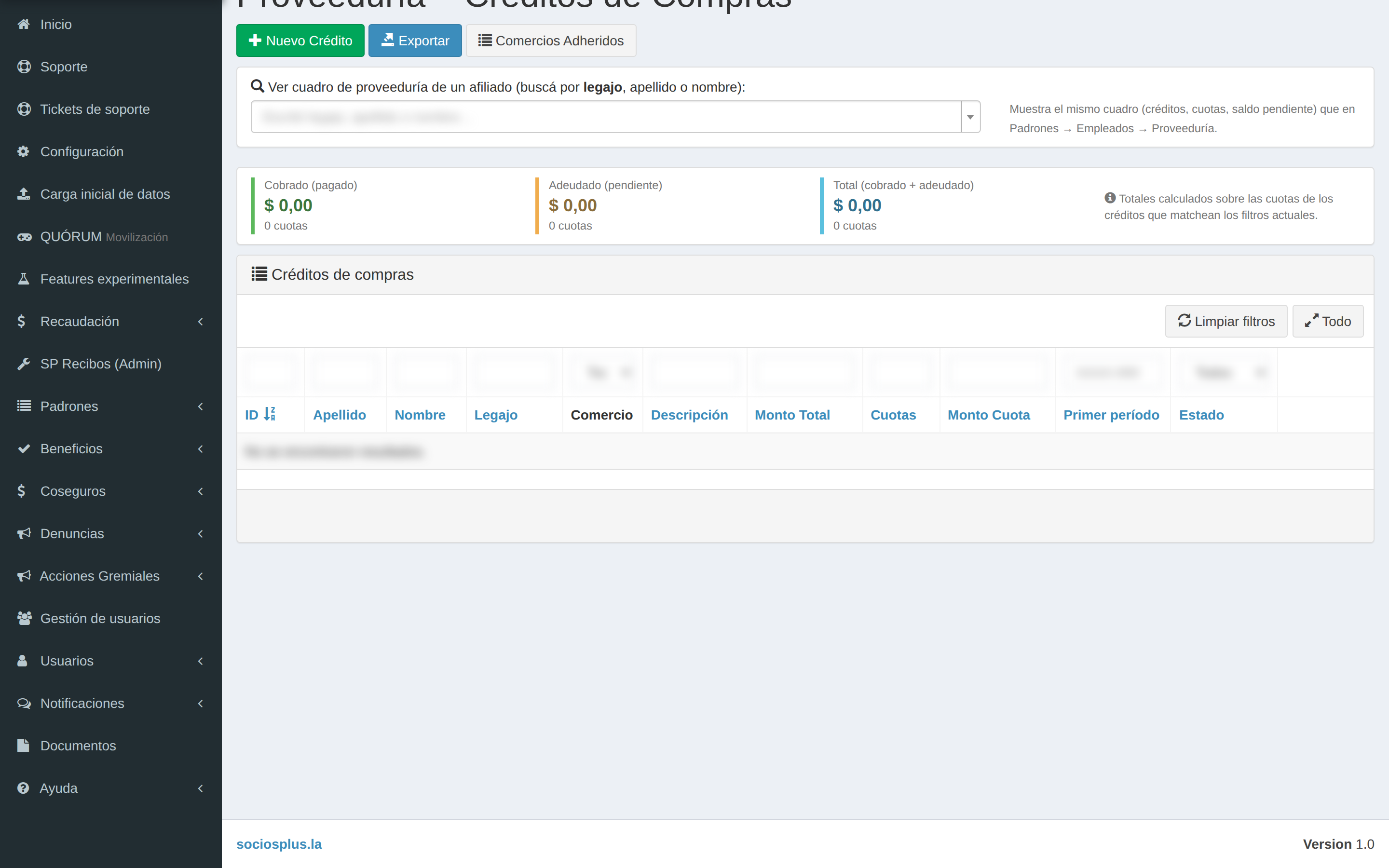The image size is (1389, 868).
Task: Expand the Acciones Gremiales chevron
Action: click(200, 576)
